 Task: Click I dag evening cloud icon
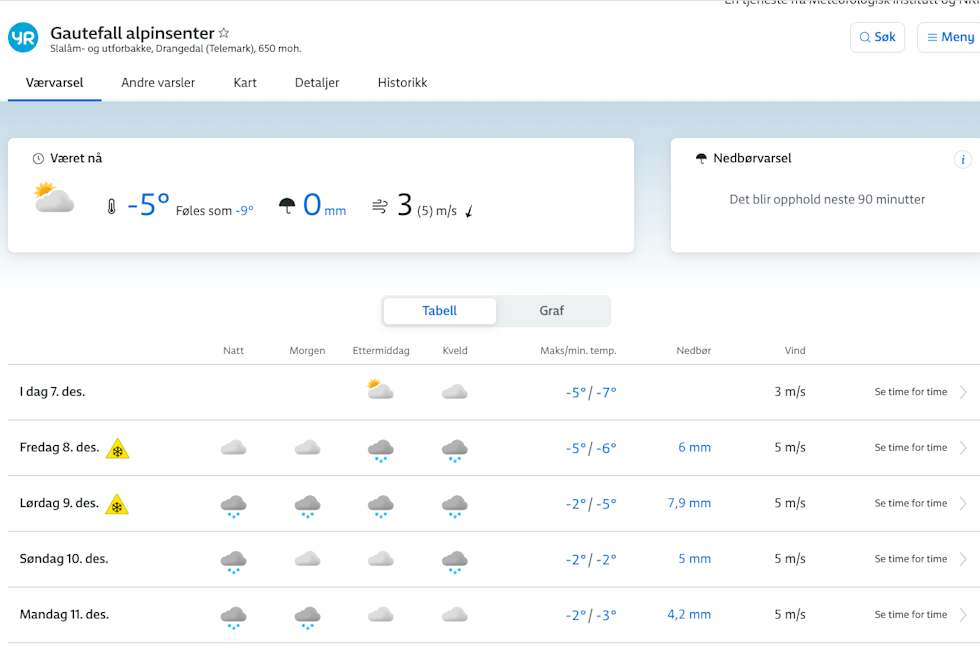tap(454, 392)
